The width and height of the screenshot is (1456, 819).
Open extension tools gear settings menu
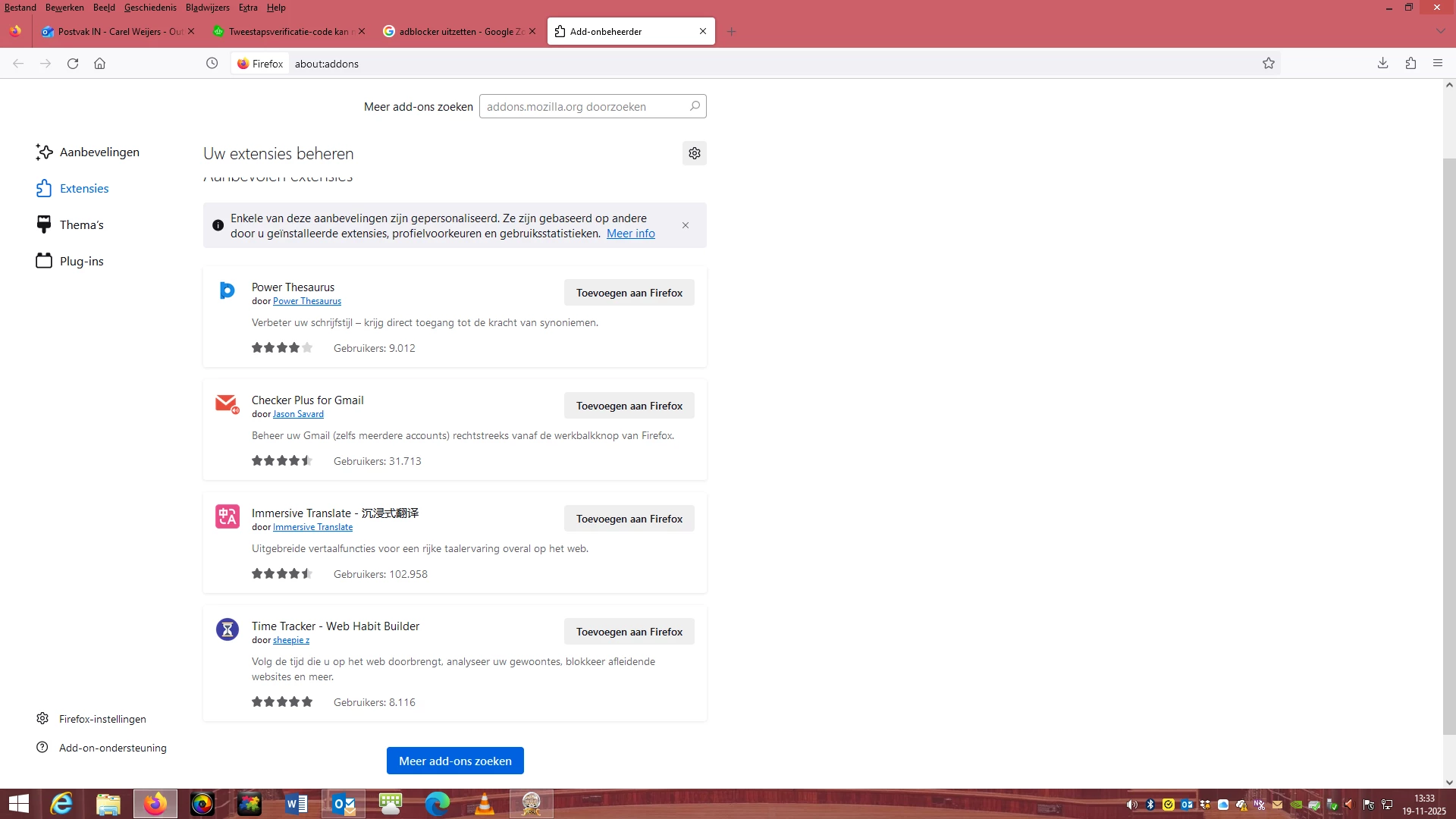click(694, 153)
